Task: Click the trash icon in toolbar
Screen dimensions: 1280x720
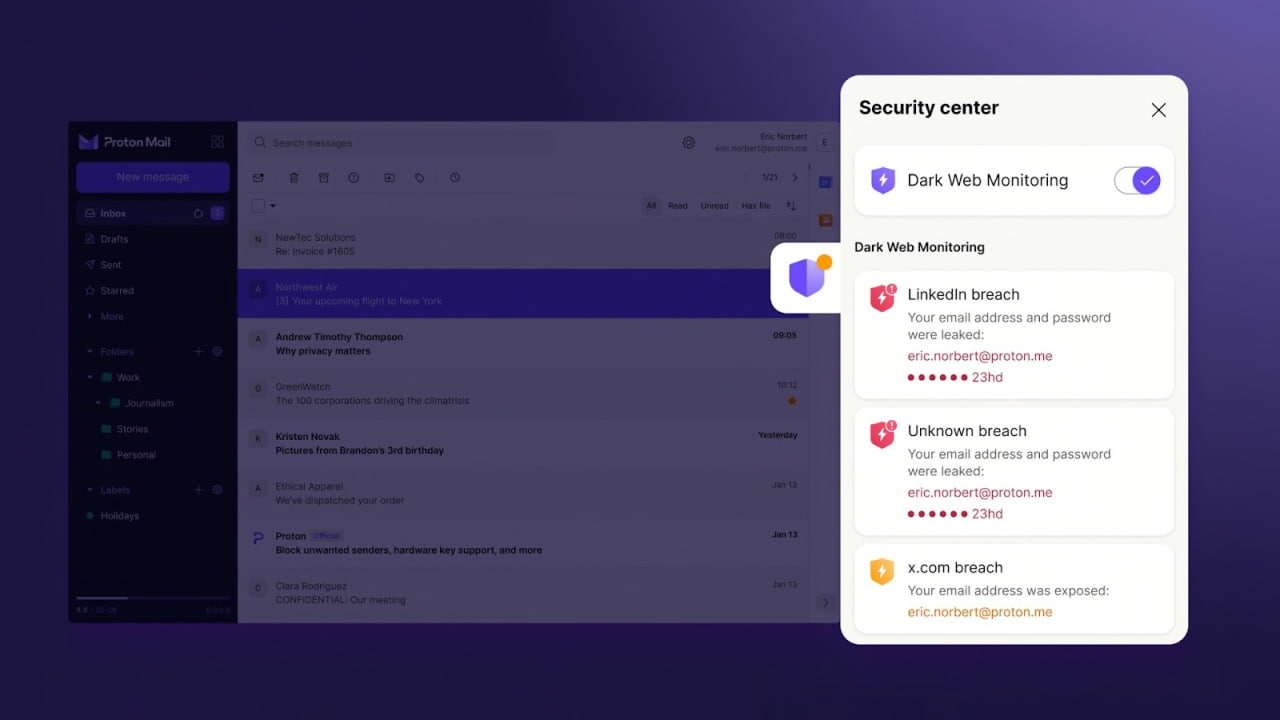Action: (294, 178)
